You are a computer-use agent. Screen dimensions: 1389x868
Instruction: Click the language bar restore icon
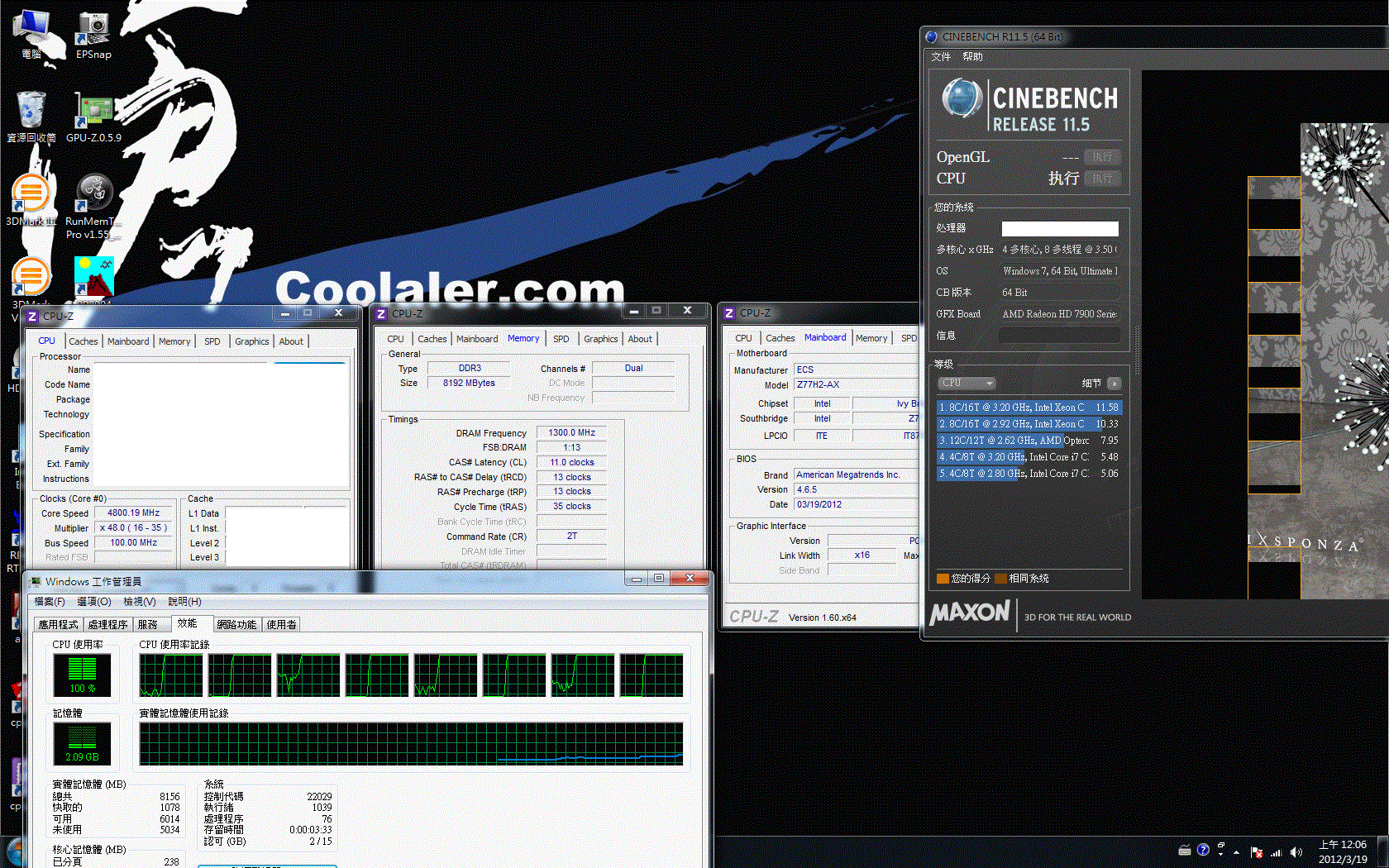(1221, 845)
